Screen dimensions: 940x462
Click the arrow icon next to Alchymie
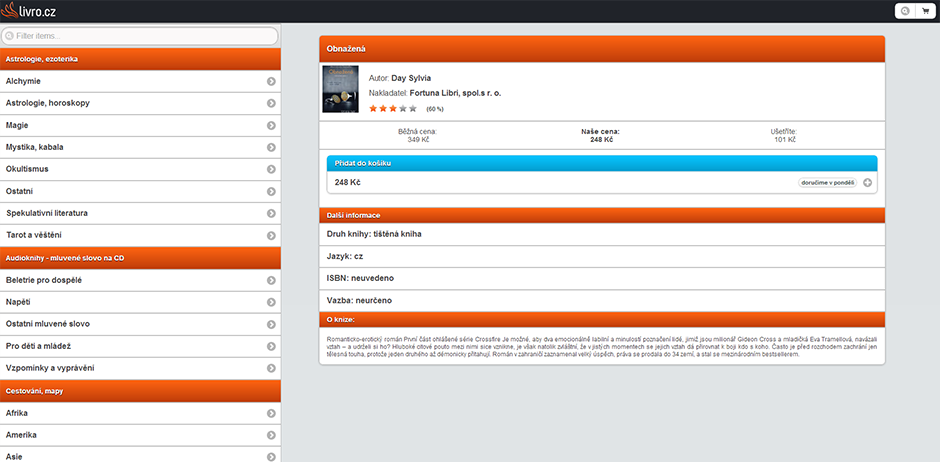tap(271, 81)
